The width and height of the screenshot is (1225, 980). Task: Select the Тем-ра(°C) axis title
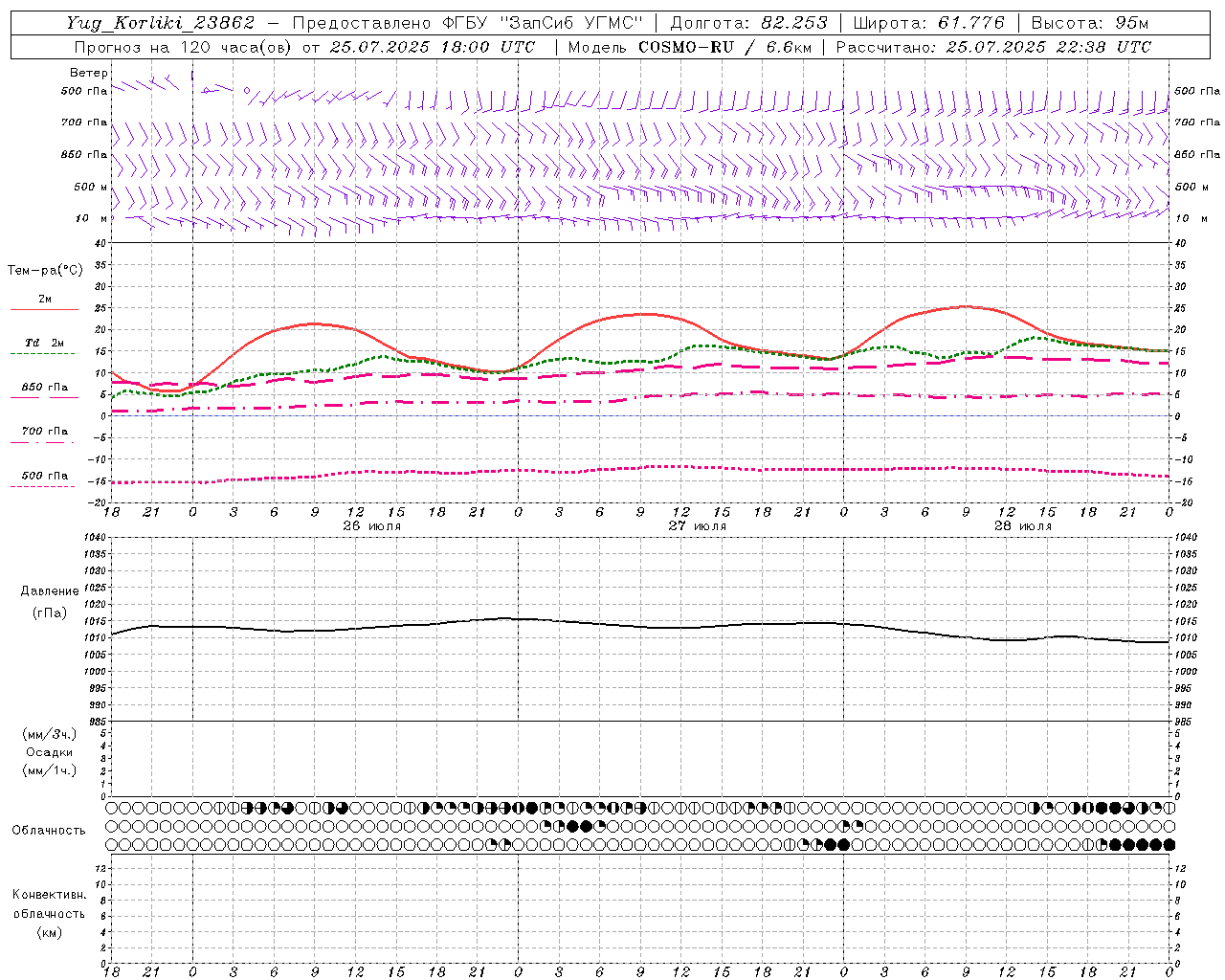(x=45, y=271)
